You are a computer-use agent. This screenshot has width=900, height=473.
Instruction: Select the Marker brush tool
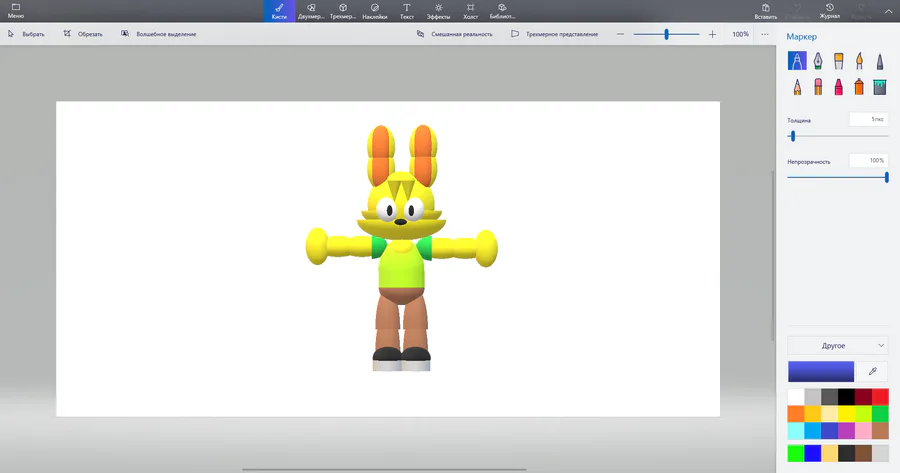pyautogui.click(x=797, y=61)
